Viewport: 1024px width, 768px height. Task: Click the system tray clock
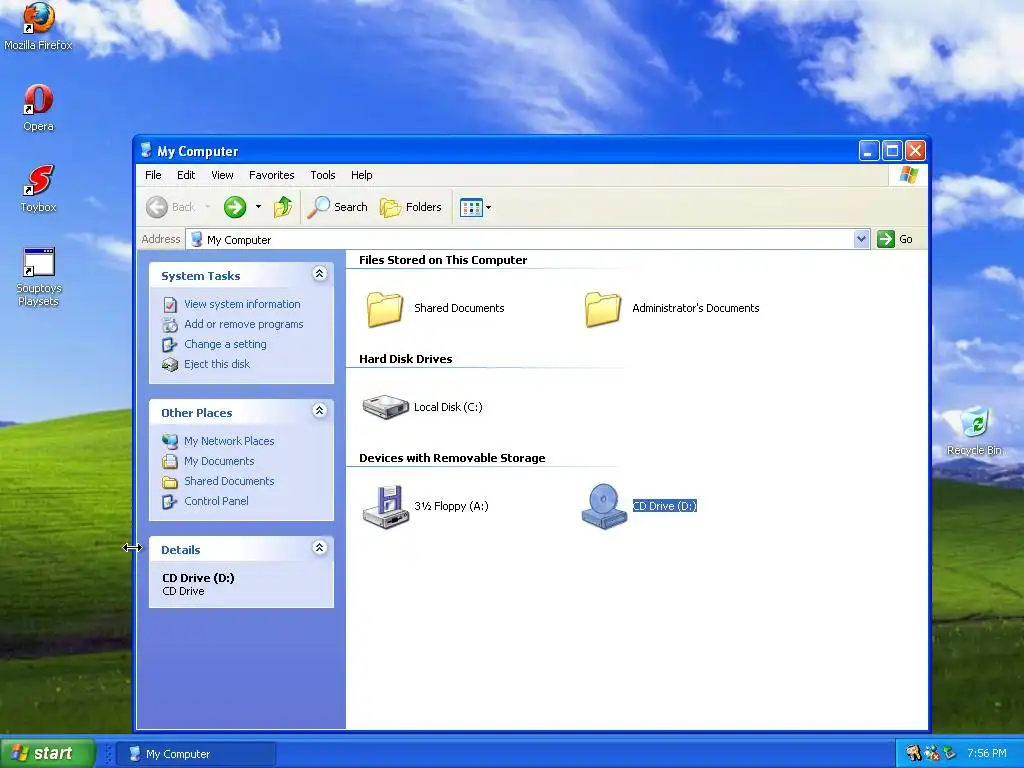(987, 754)
